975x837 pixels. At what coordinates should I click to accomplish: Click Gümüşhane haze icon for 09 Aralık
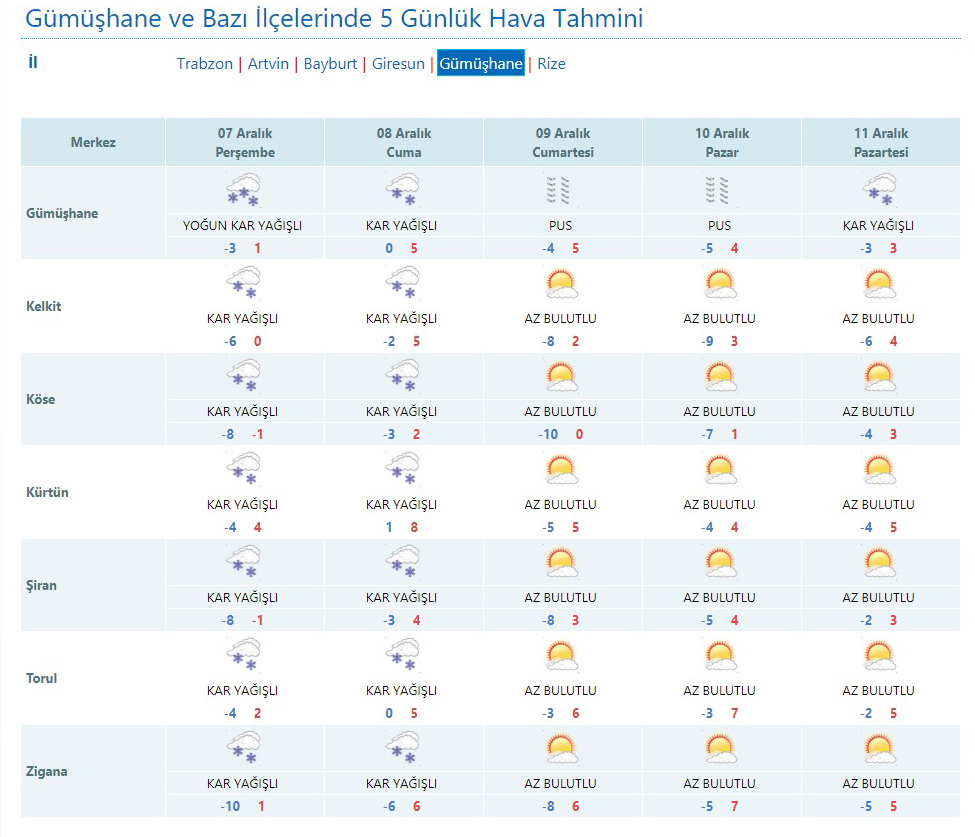(561, 190)
